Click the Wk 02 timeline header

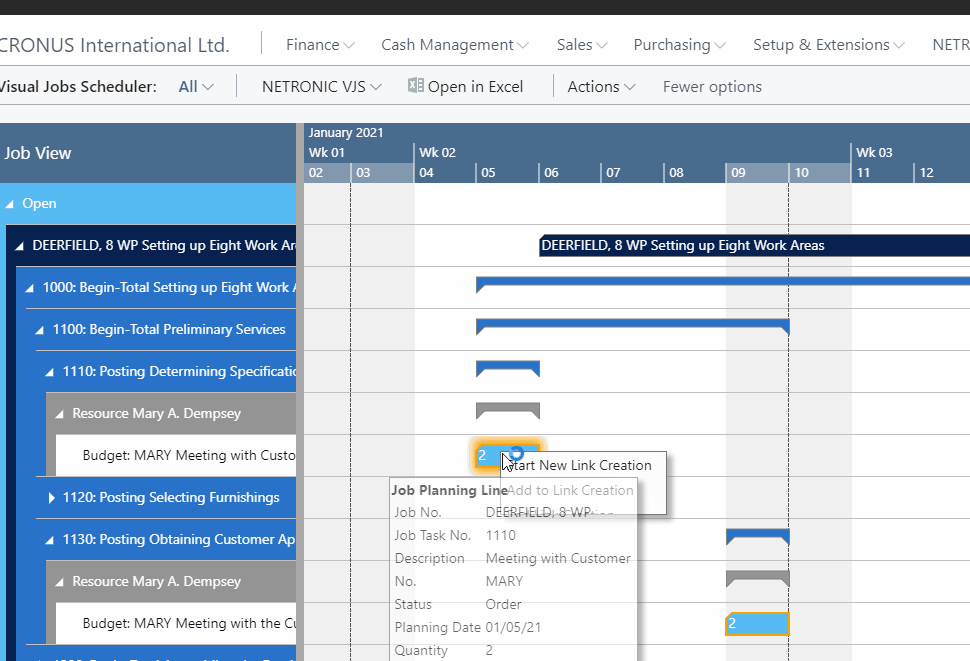pyautogui.click(x=437, y=152)
